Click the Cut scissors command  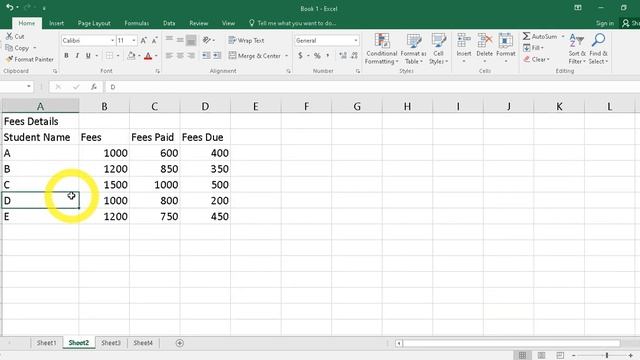tap(16, 36)
